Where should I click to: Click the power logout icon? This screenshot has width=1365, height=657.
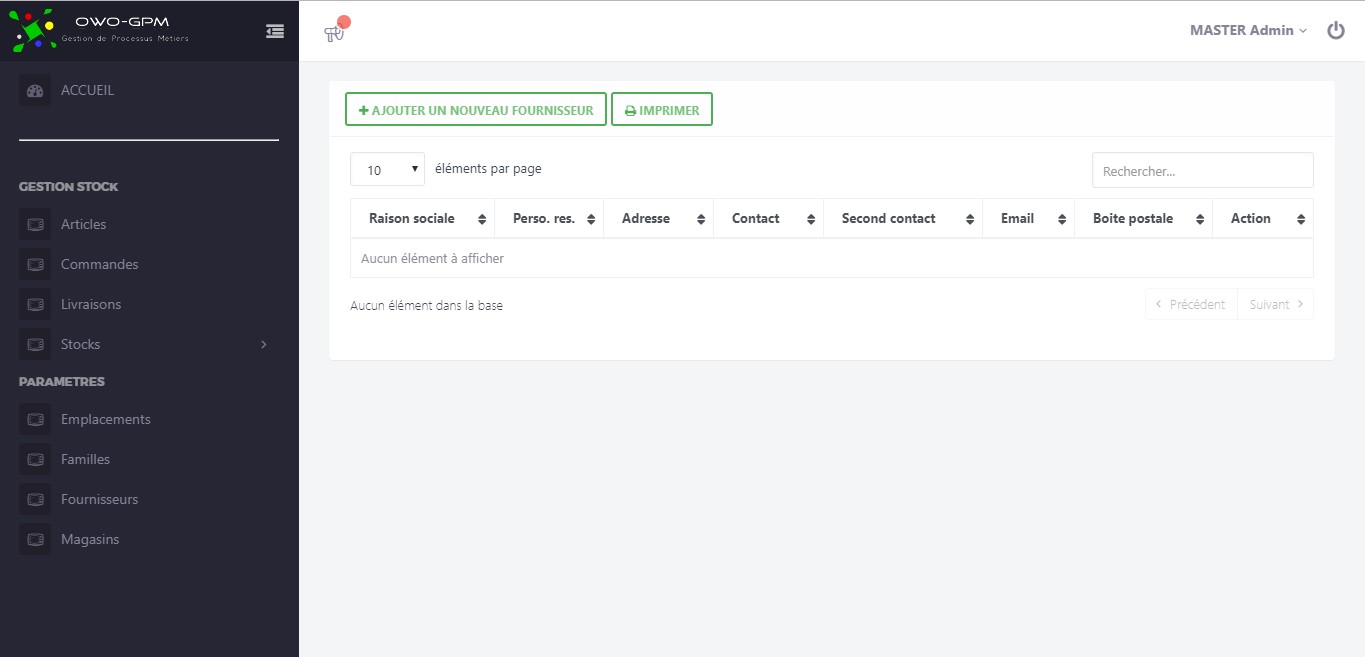coord(1336,31)
